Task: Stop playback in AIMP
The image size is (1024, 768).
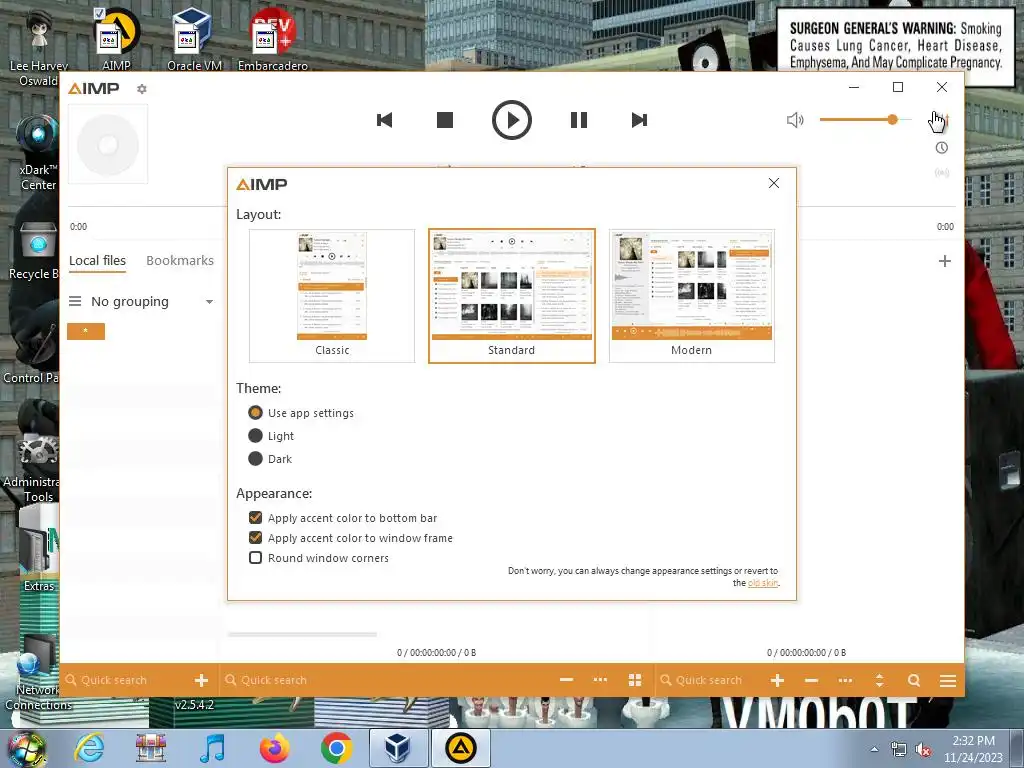Action: [445, 120]
